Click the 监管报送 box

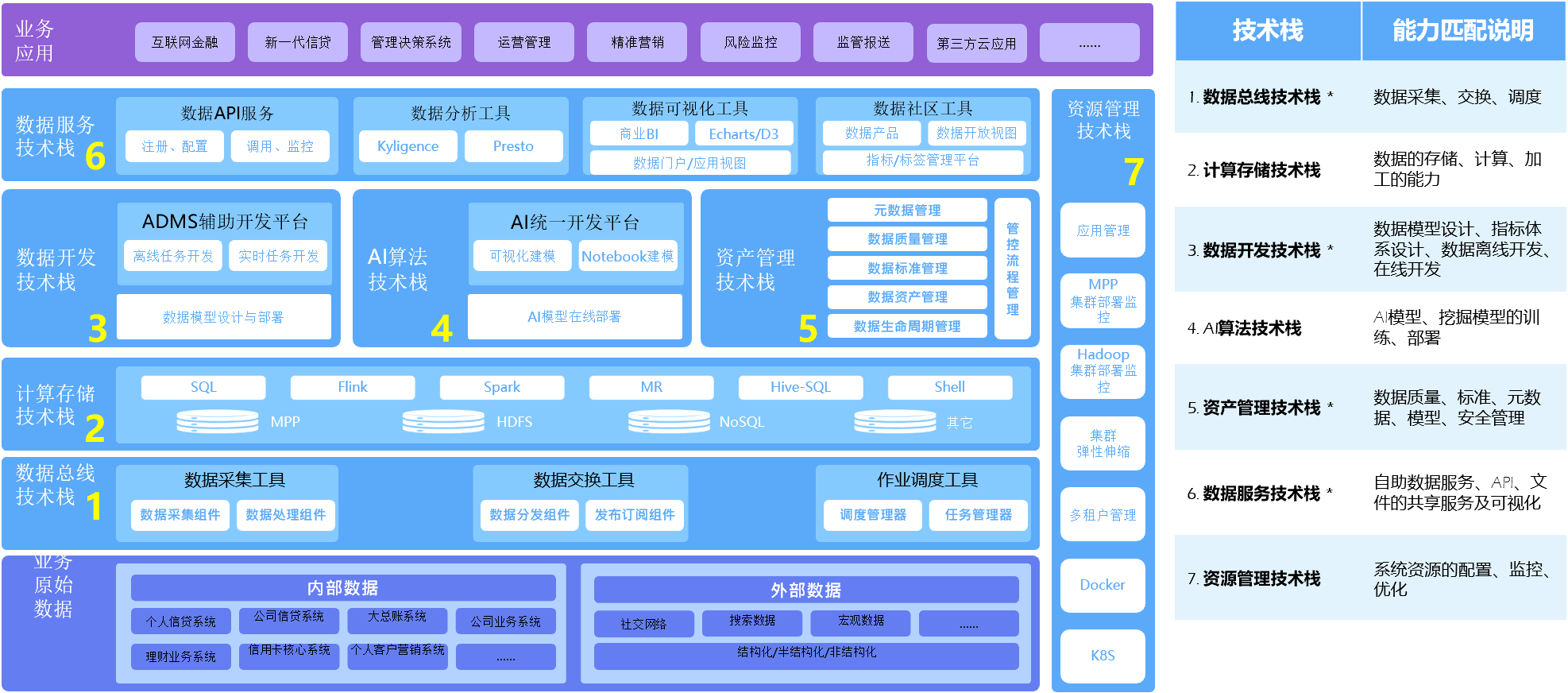(863, 42)
